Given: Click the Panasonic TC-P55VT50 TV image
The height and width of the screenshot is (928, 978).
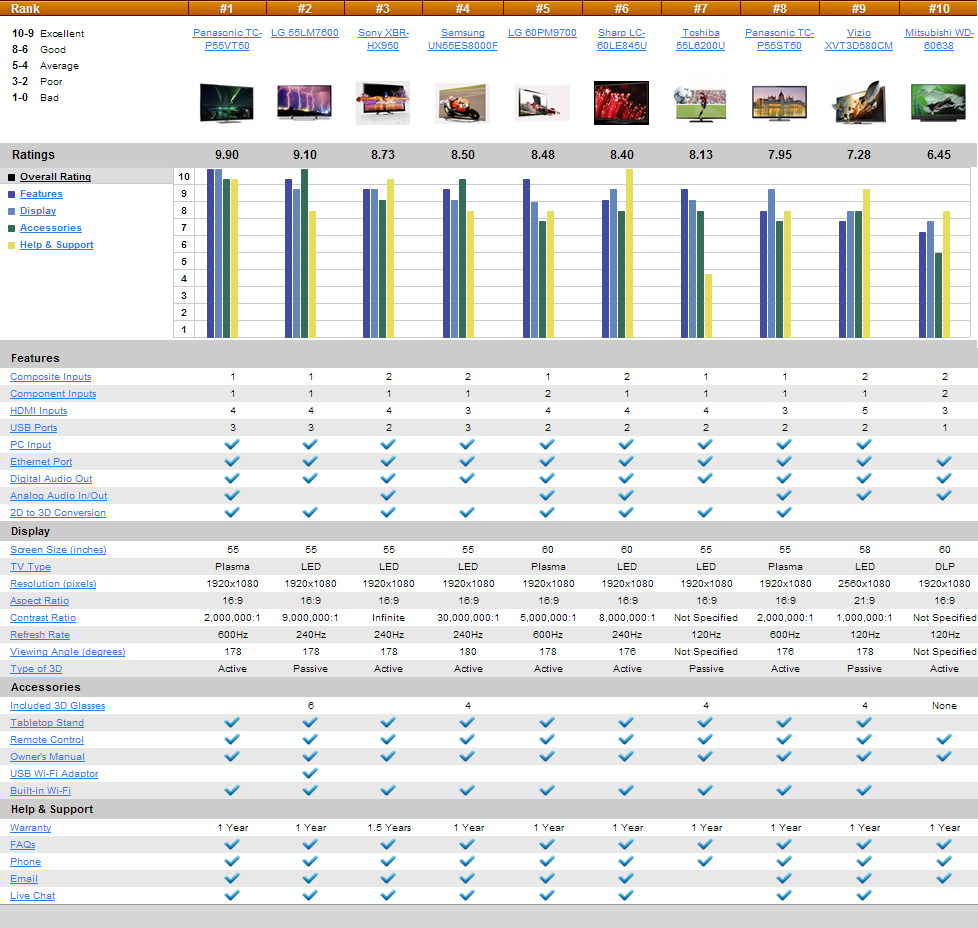Looking at the screenshot, I should coord(226,103).
